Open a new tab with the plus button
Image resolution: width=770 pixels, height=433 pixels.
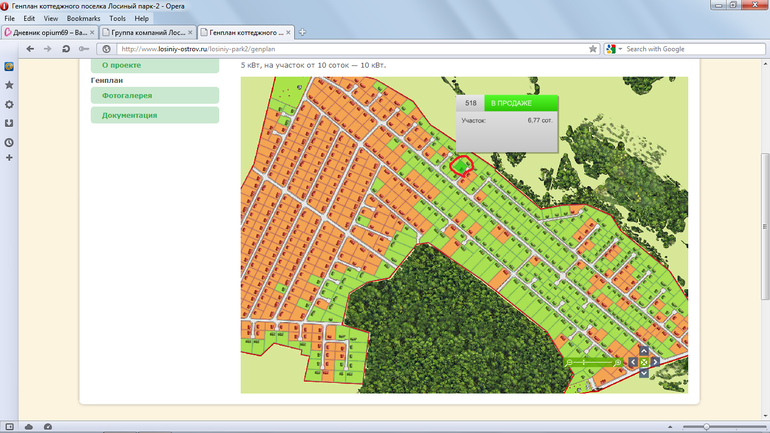tap(302, 32)
